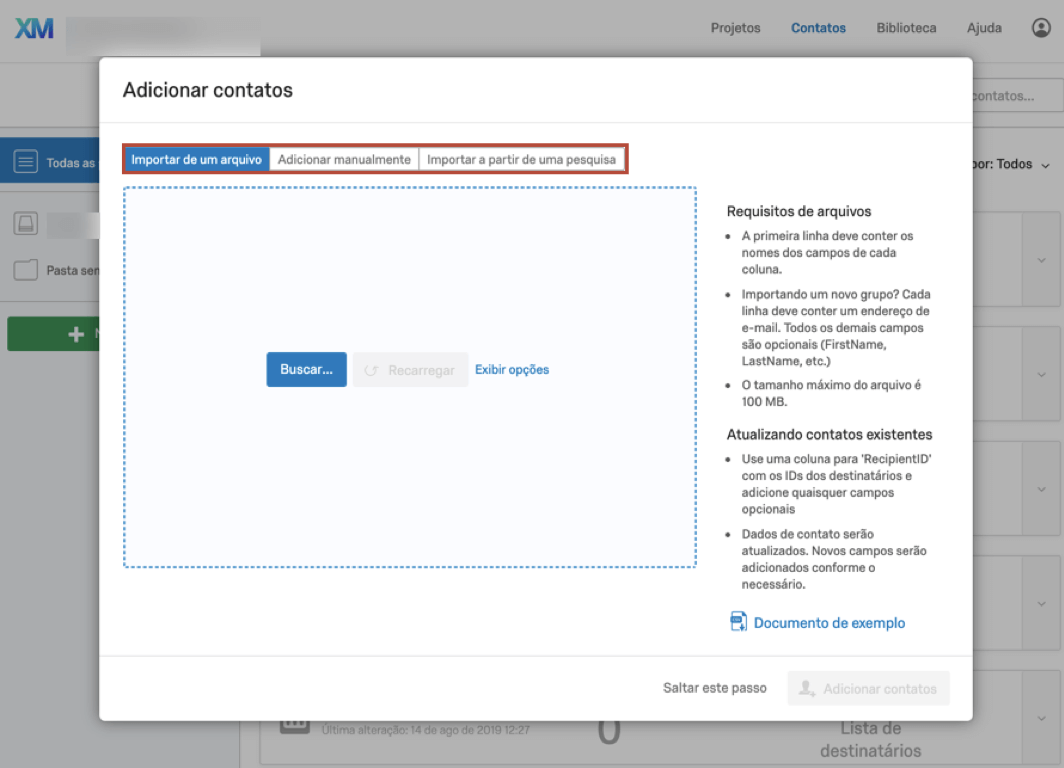Viewport: 1064px width, 768px height.
Task: Click Saltar este passo
Action: pyautogui.click(x=715, y=688)
